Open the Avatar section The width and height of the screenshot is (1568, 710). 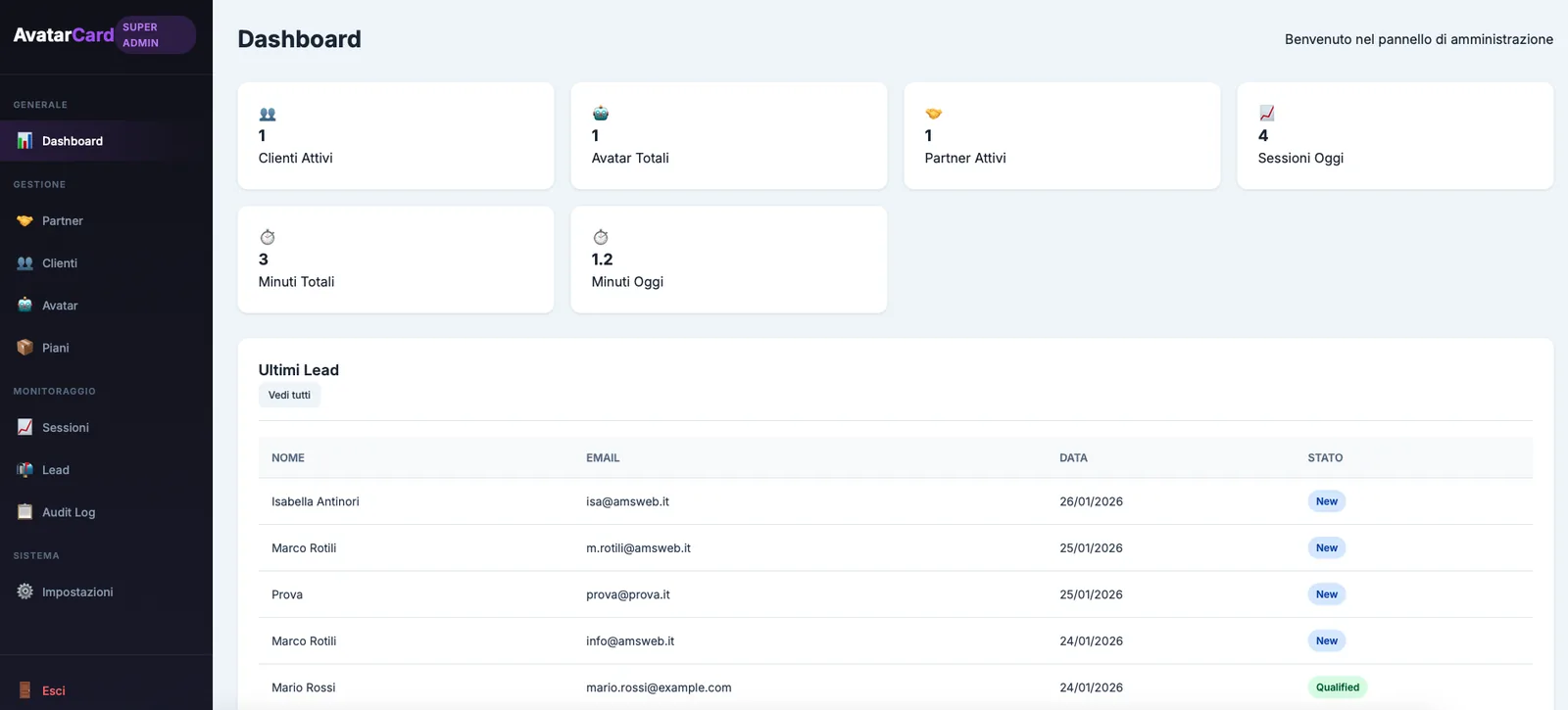click(106, 306)
